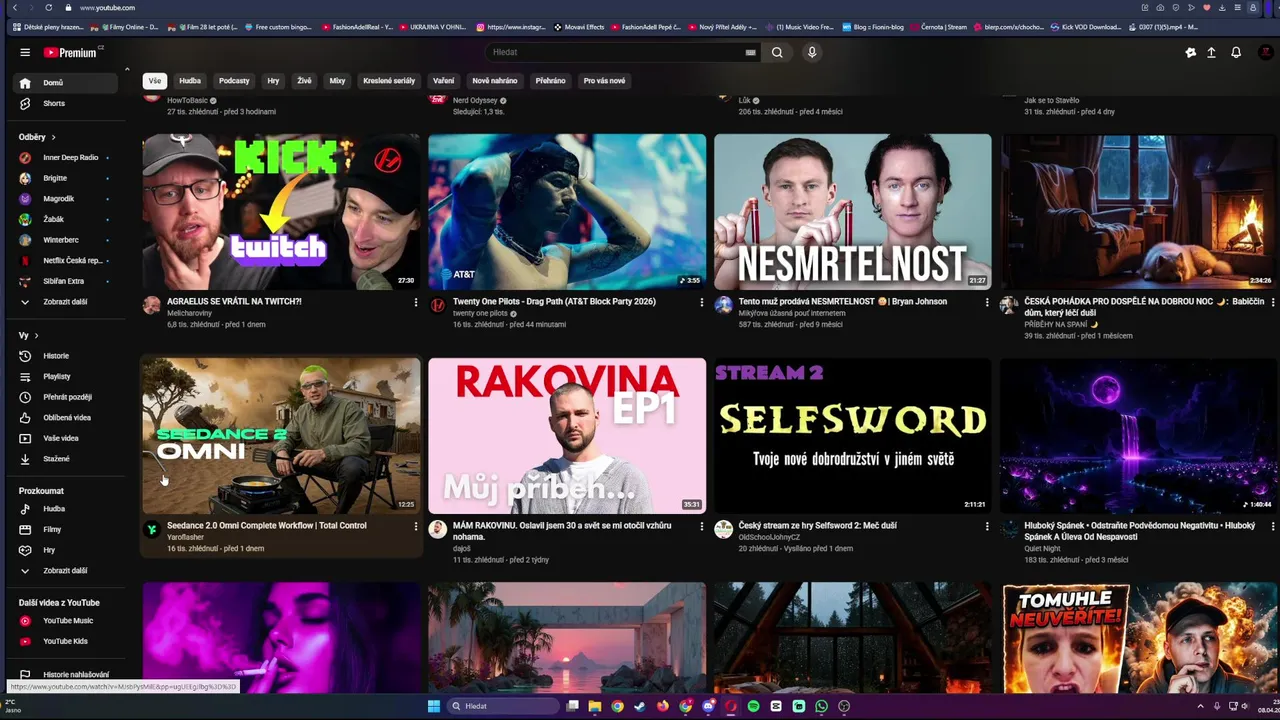
Task: Open Hudba under Prozkoumat
Action: point(66,509)
